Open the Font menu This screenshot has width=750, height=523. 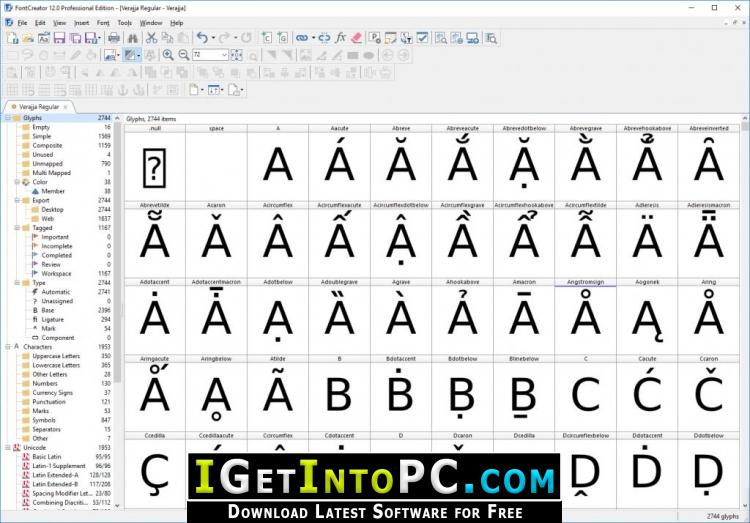[x=103, y=22]
